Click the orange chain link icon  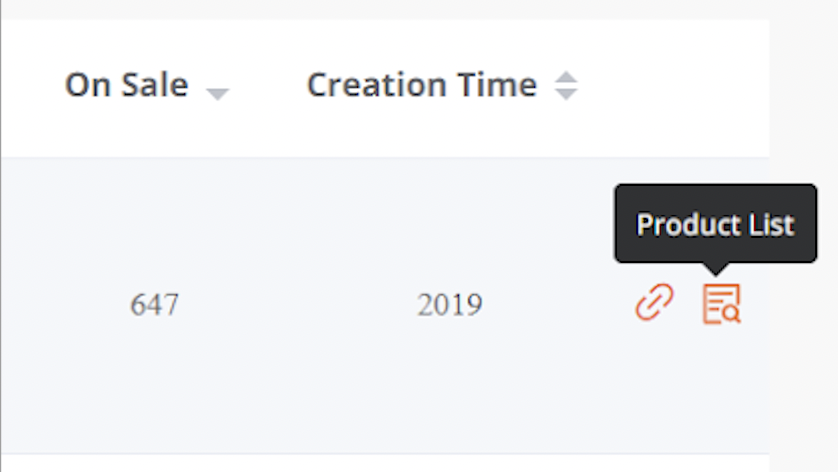pos(655,302)
